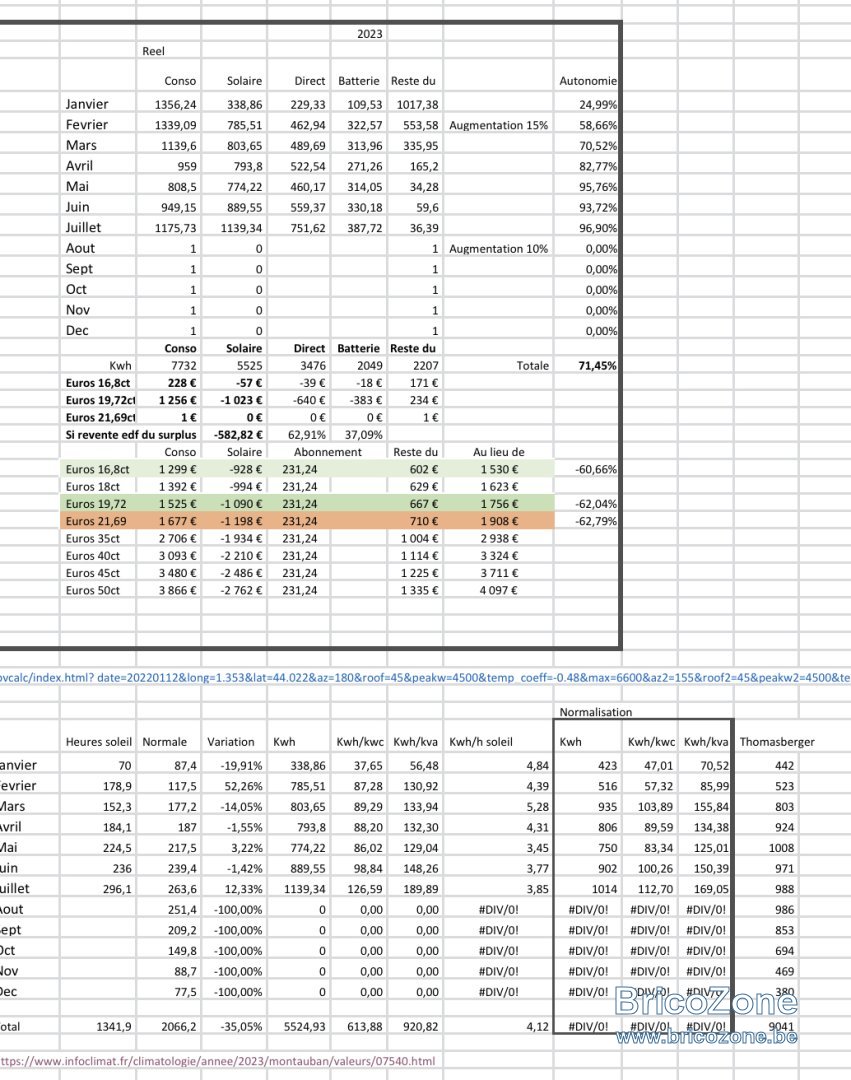Click the green Euros 19,72 row label
Image resolution: width=851 pixels, height=1080 pixels.
click(96, 504)
